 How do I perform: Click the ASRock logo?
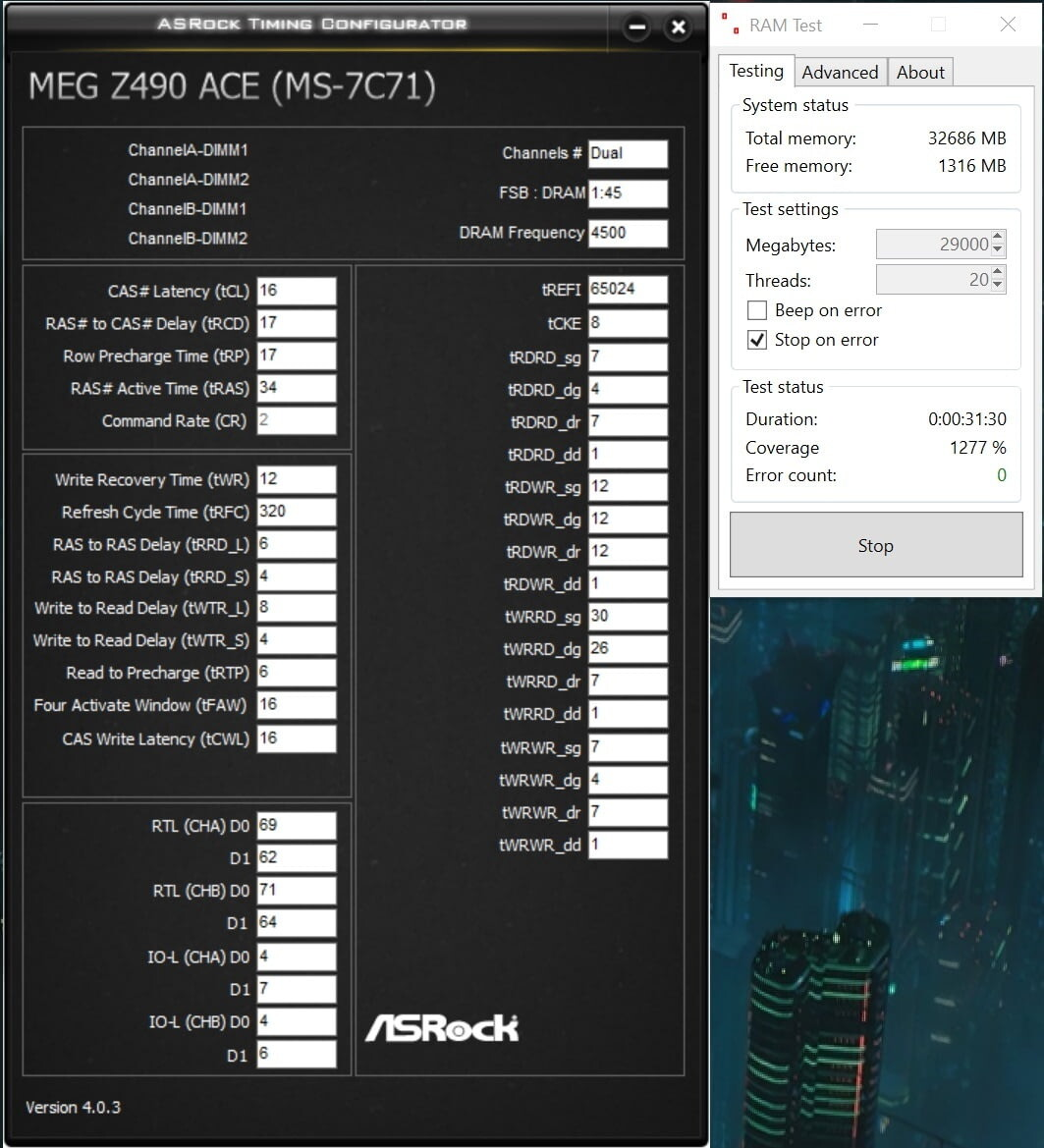442,1028
